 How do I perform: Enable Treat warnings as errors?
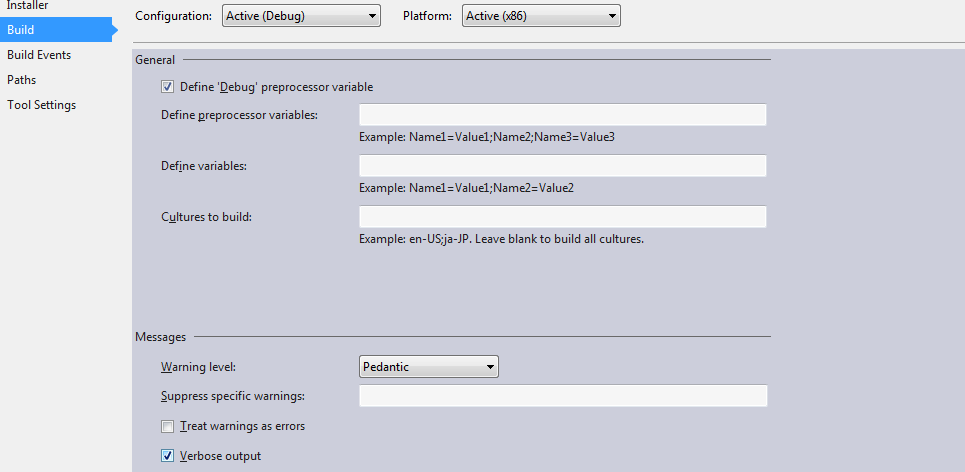pyautogui.click(x=167, y=426)
